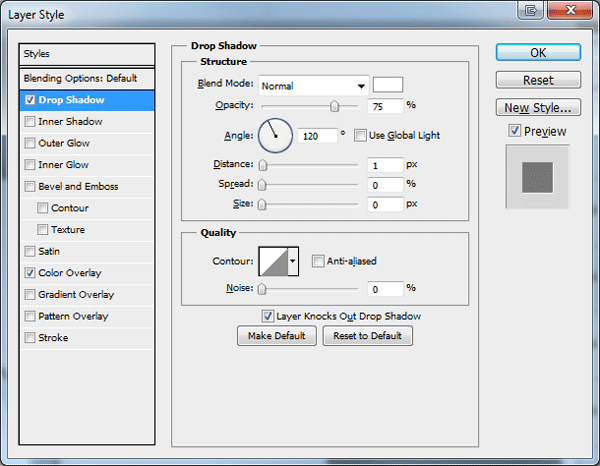Click the Distance value field

385,165
